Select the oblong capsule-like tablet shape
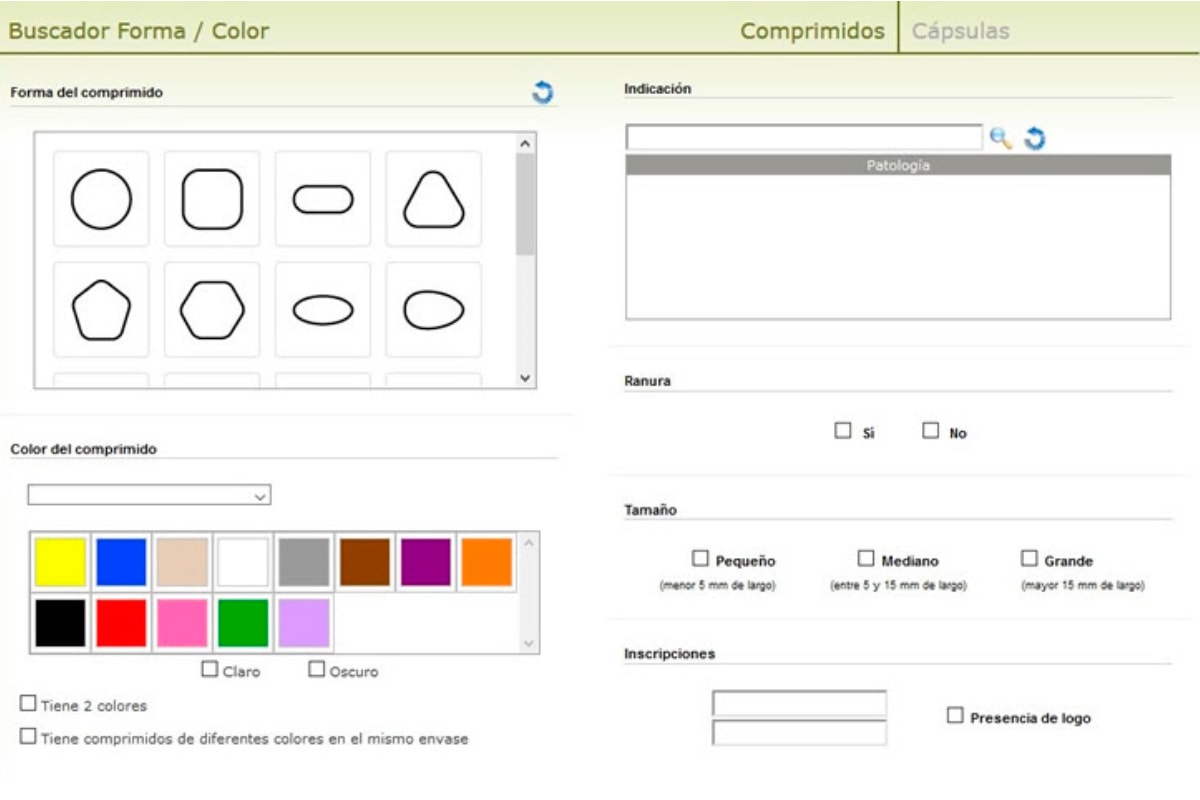The width and height of the screenshot is (1200, 800). coord(323,199)
